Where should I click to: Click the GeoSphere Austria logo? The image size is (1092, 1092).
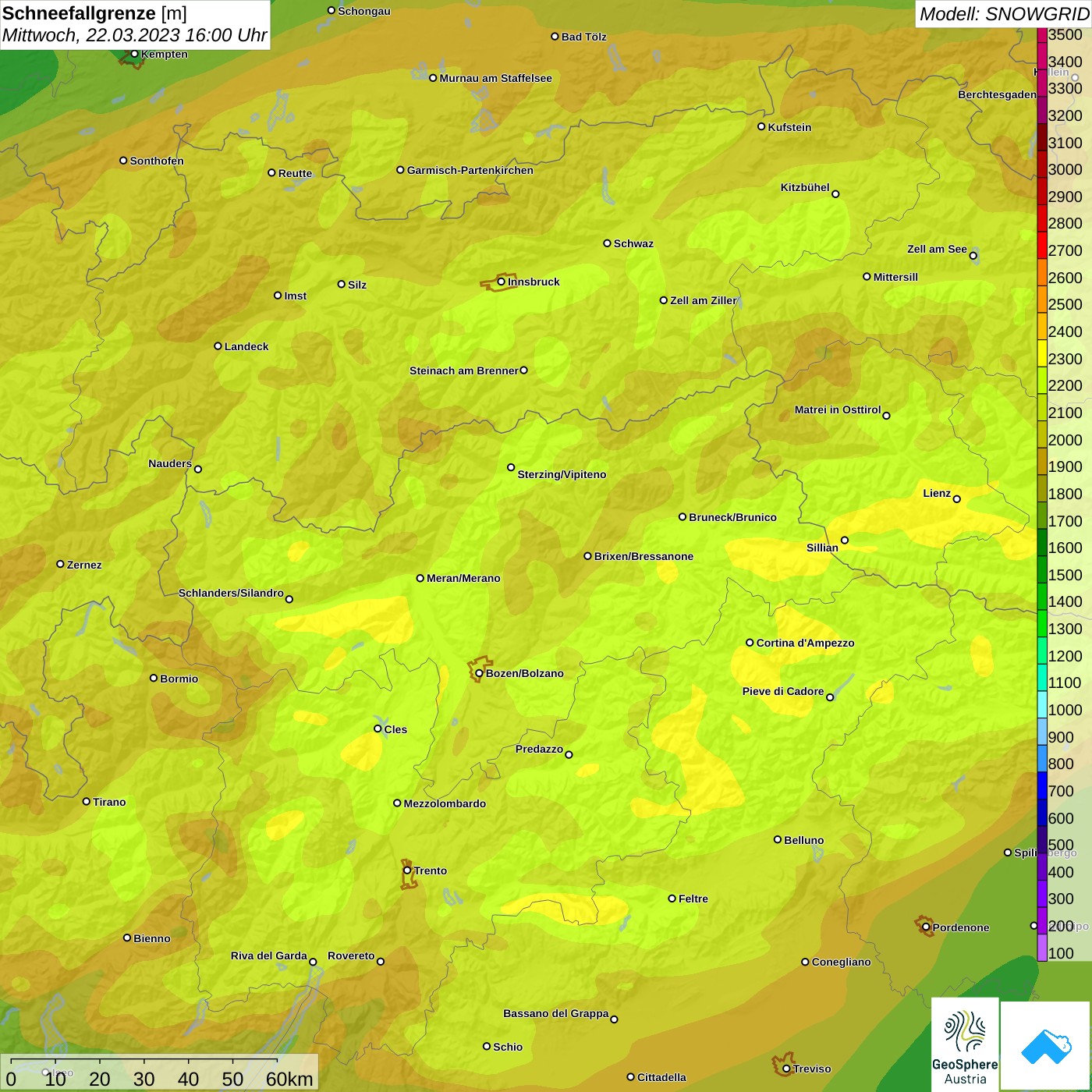pos(965,1044)
